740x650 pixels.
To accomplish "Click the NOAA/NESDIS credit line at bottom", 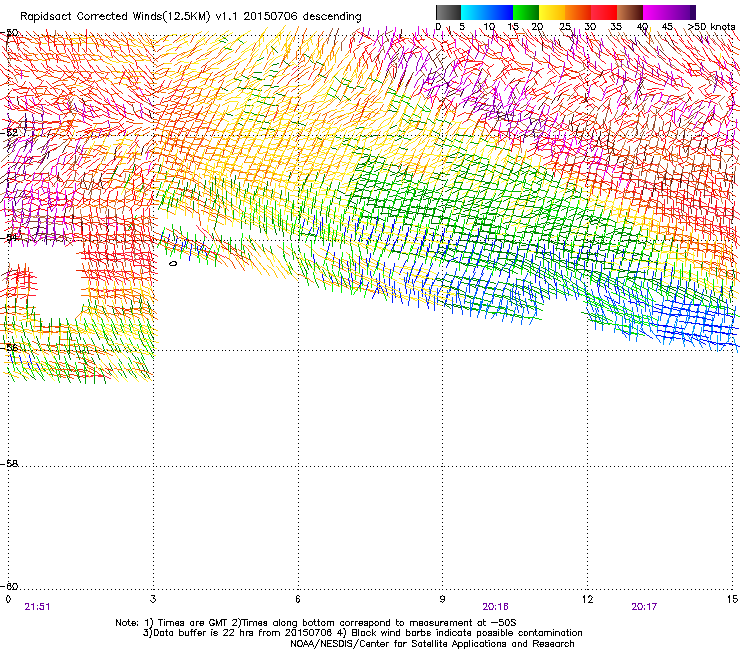I will click(x=432, y=644).
